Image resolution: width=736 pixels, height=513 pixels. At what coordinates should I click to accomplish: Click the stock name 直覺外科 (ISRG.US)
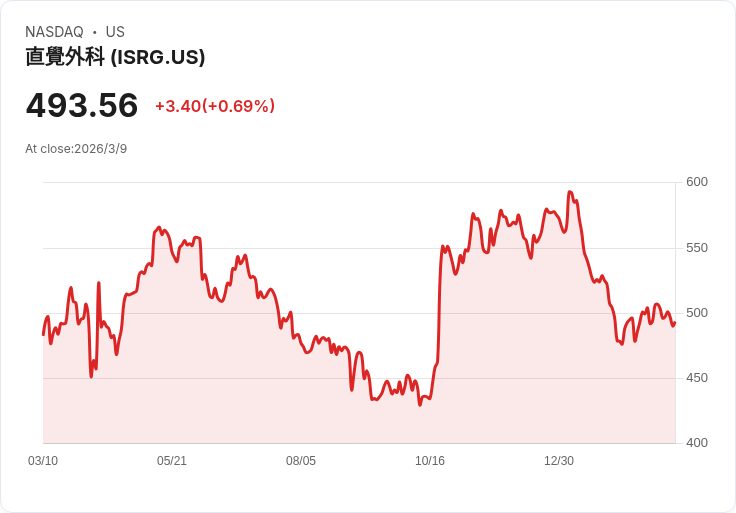point(115,57)
